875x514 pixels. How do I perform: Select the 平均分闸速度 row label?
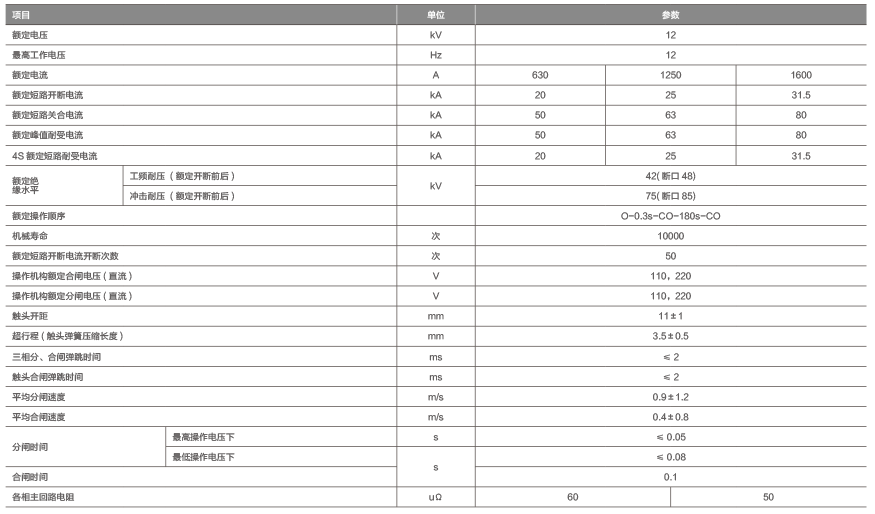coord(39,398)
